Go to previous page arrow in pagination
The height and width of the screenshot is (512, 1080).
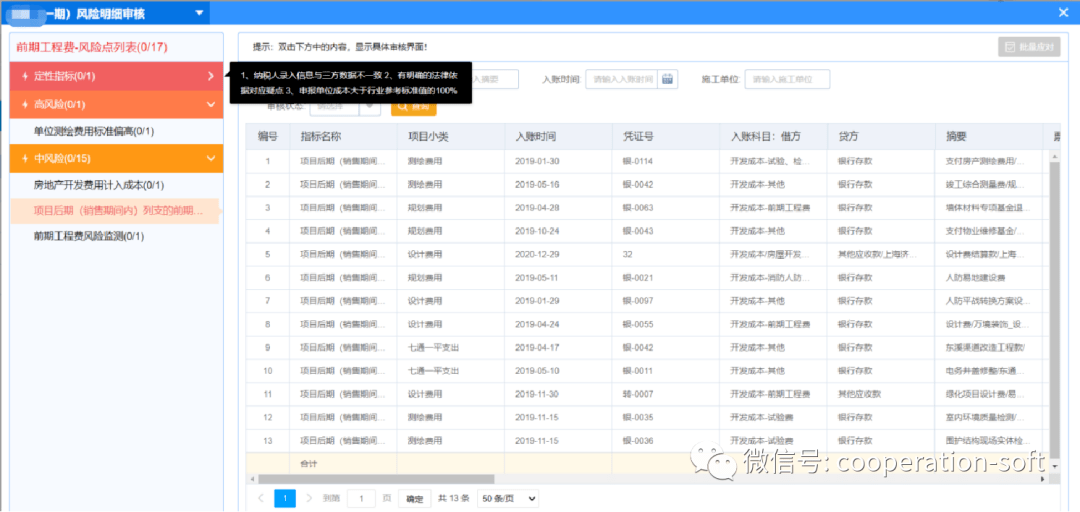pos(260,498)
